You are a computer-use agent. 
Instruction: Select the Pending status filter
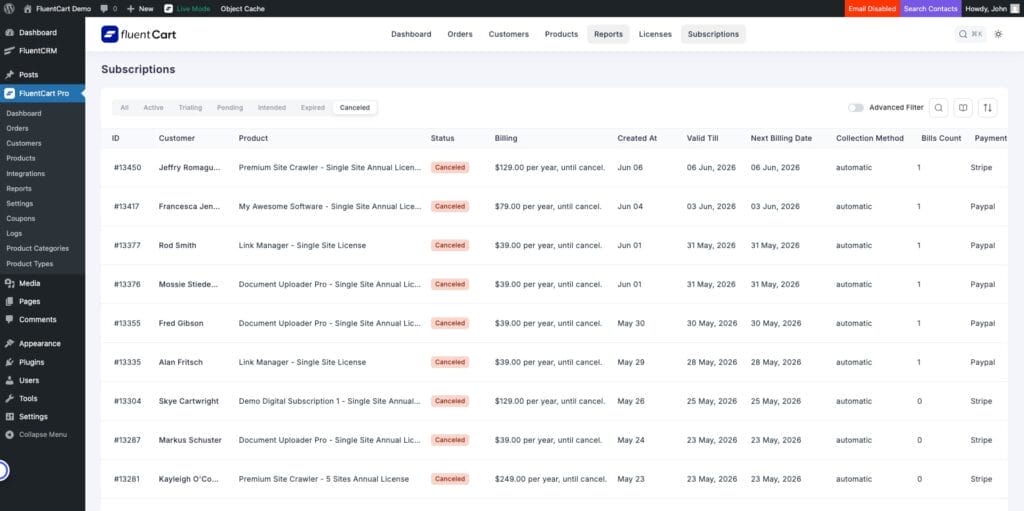230,108
